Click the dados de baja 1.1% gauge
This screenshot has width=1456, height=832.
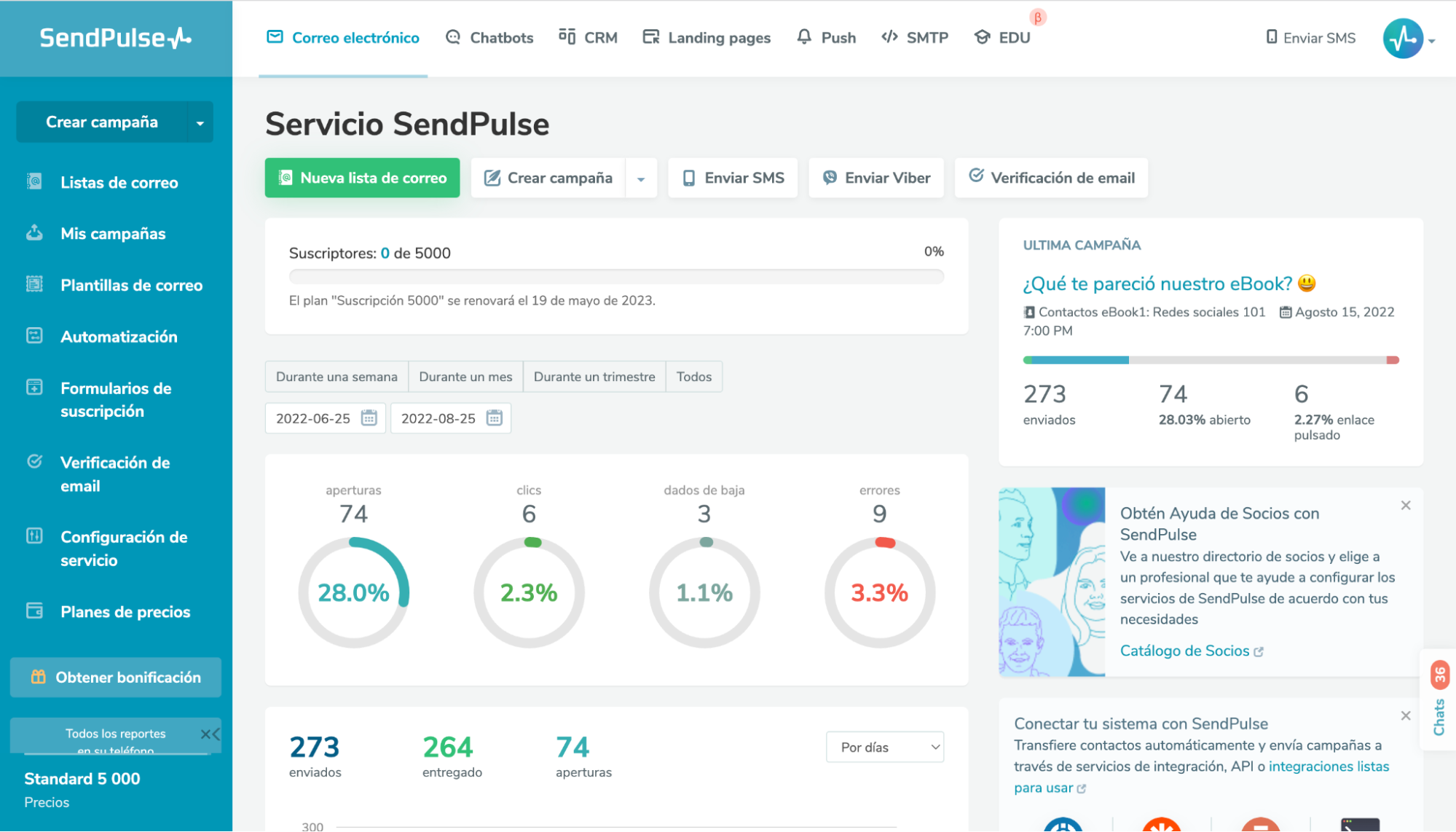(x=704, y=592)
